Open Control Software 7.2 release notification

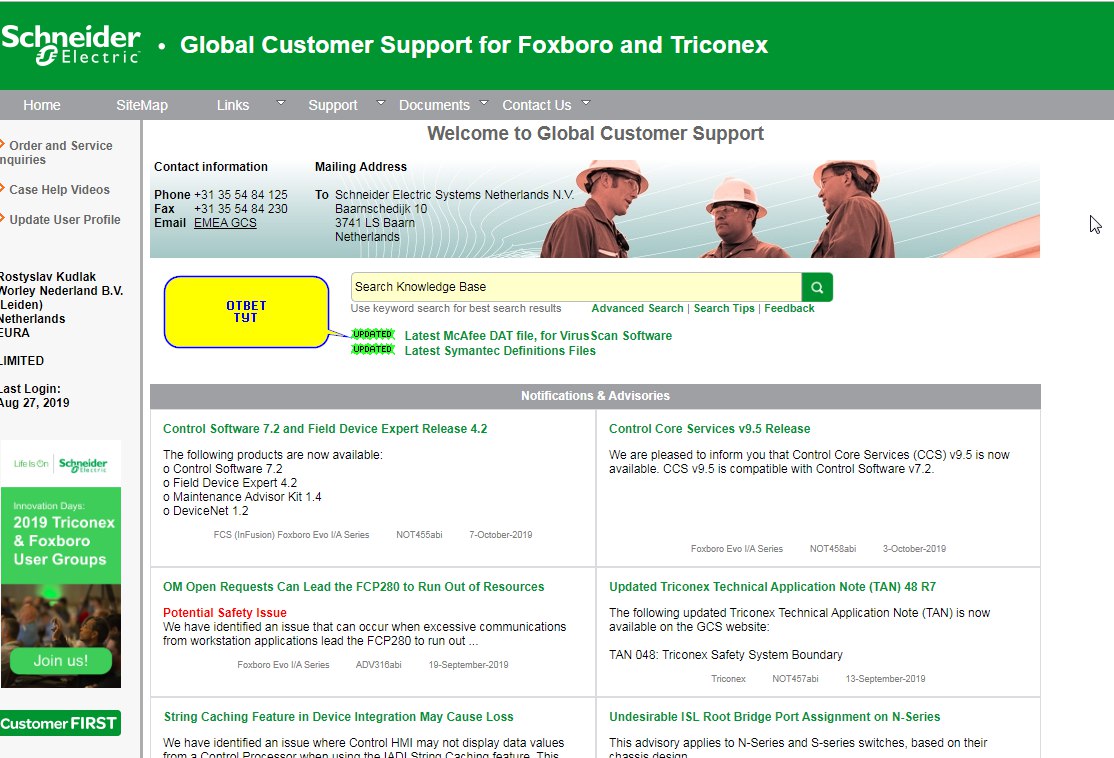325,428
